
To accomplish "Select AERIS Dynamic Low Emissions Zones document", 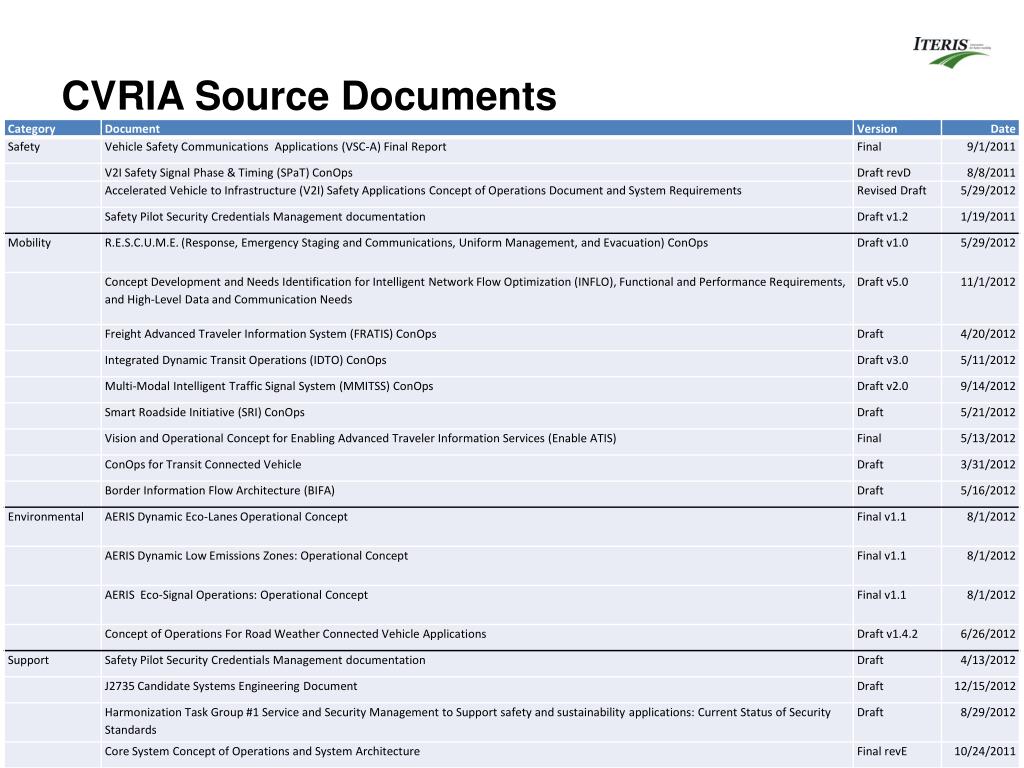I will coord(256,556).
